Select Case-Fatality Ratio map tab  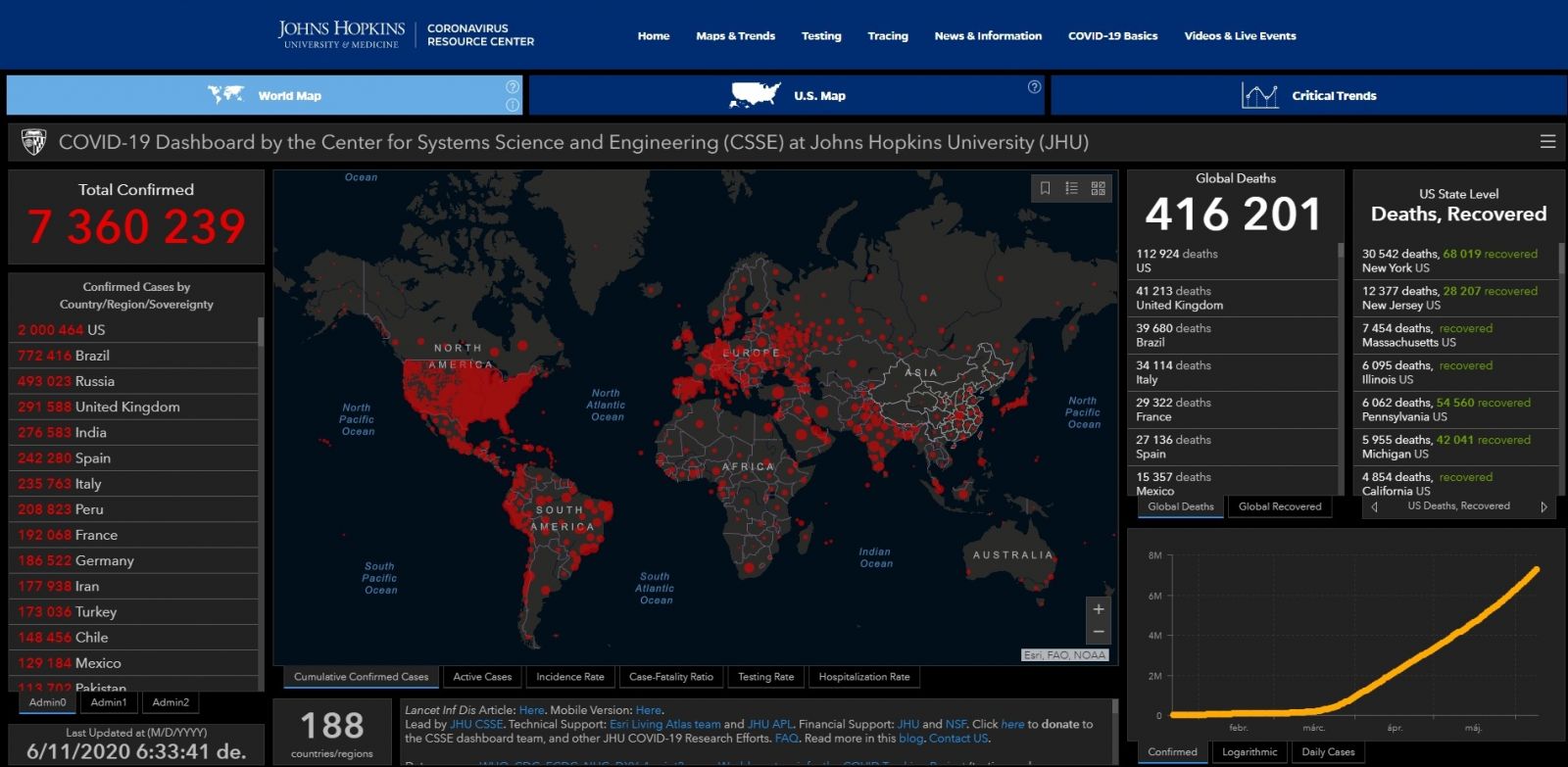tap(671, 677)
